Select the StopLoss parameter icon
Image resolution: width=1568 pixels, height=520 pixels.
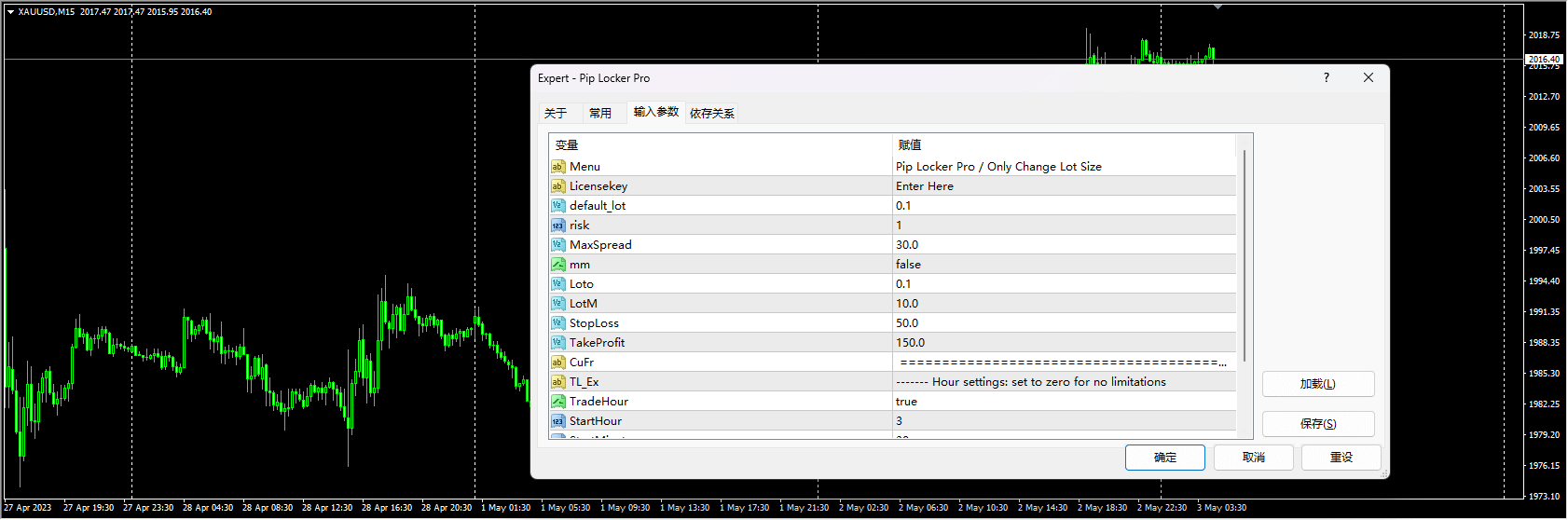point(557,323)
